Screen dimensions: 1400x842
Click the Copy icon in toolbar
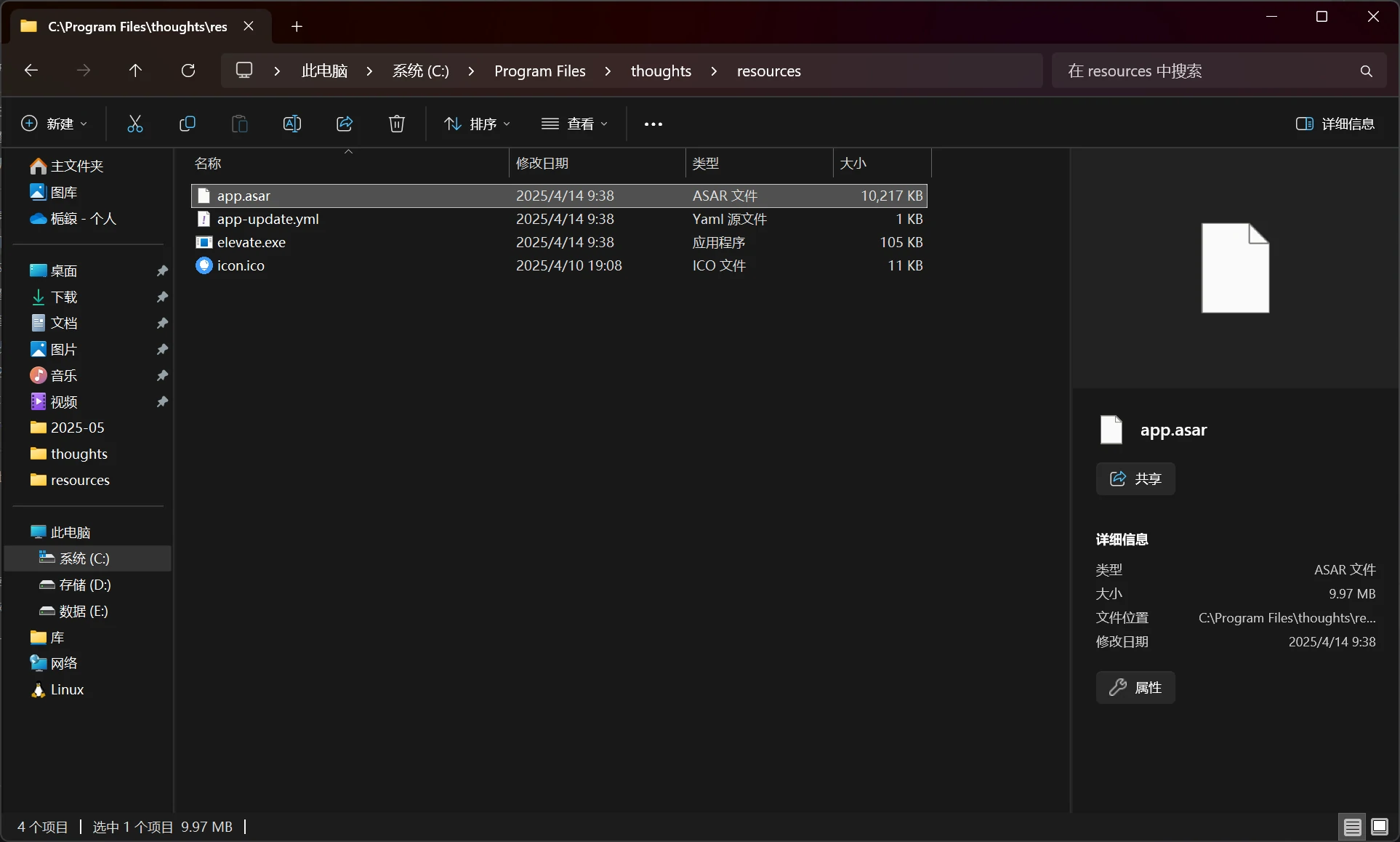click(187, 124)
